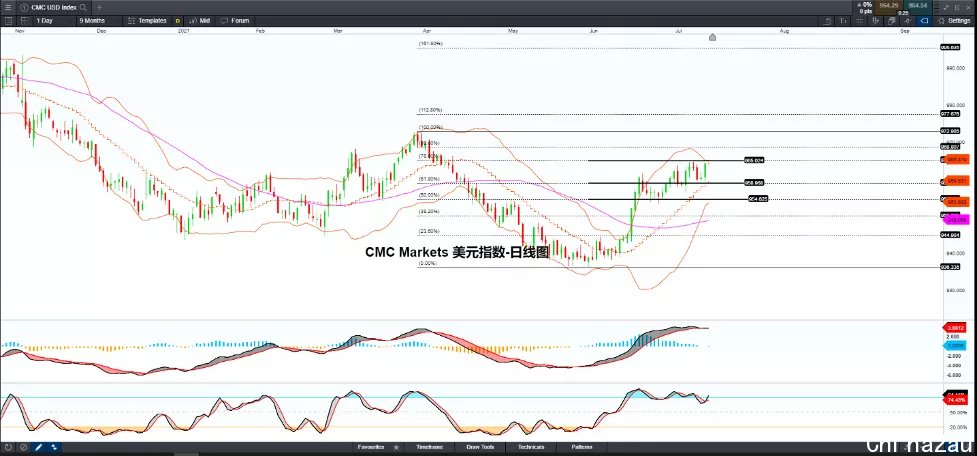This screenshot has height=456, width=977.
Task: Open the Favourites tab
Action: click(370, 447)
